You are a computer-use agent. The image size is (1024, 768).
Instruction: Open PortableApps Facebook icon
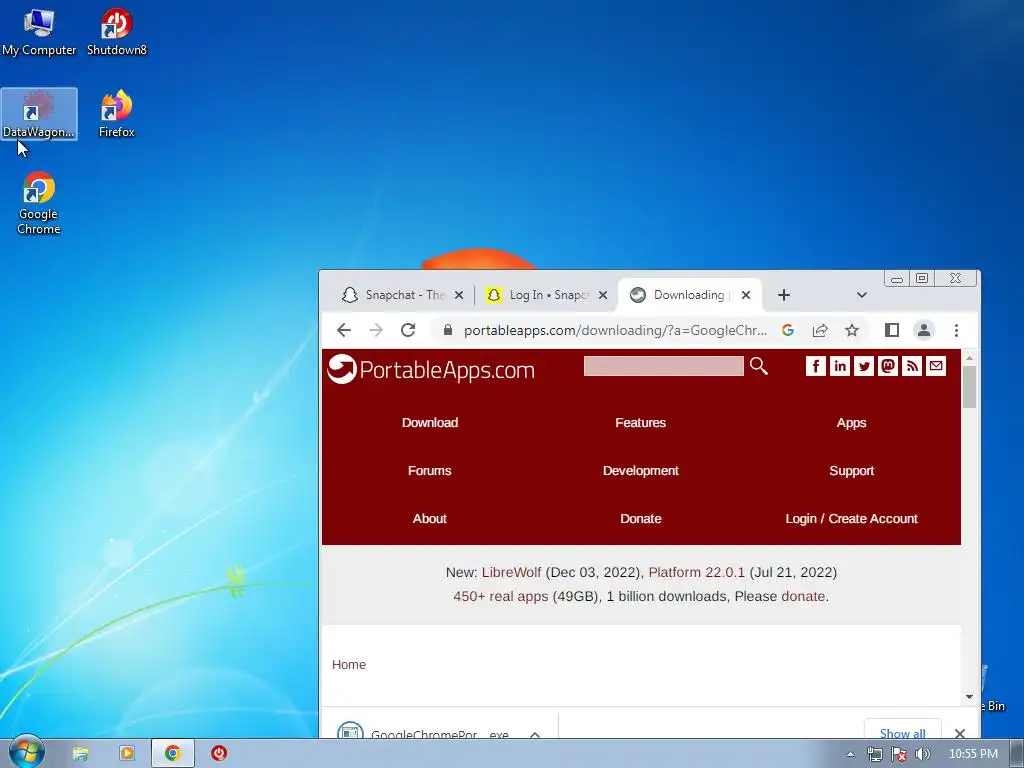(816, 366)
